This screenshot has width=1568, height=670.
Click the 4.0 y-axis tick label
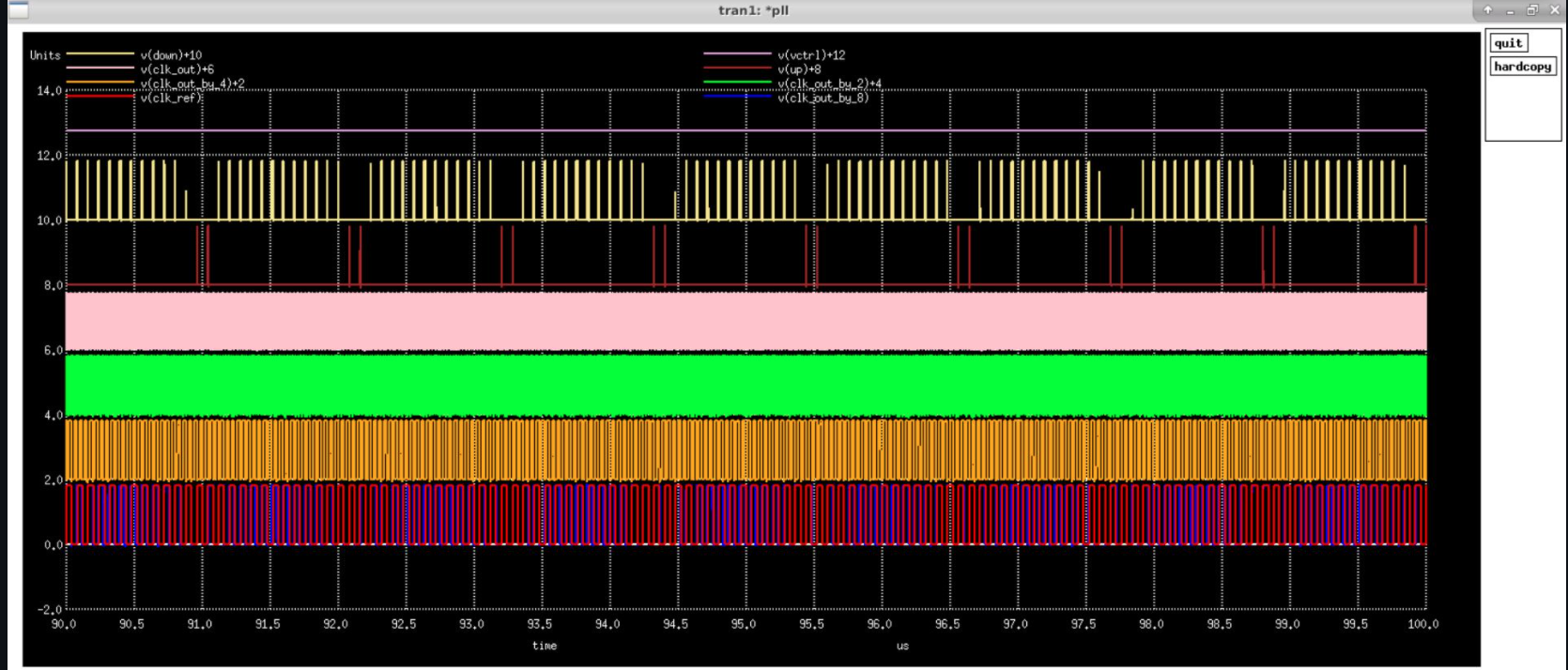click(53, 416)
